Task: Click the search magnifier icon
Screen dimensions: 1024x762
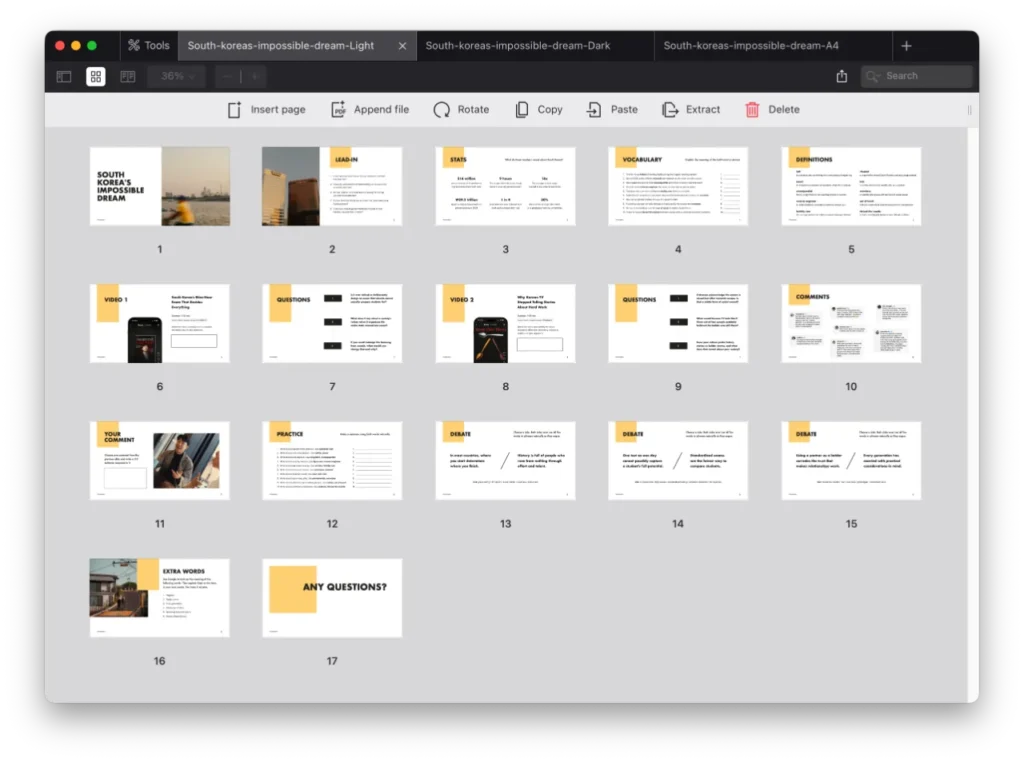Action: tap(872, 76)
